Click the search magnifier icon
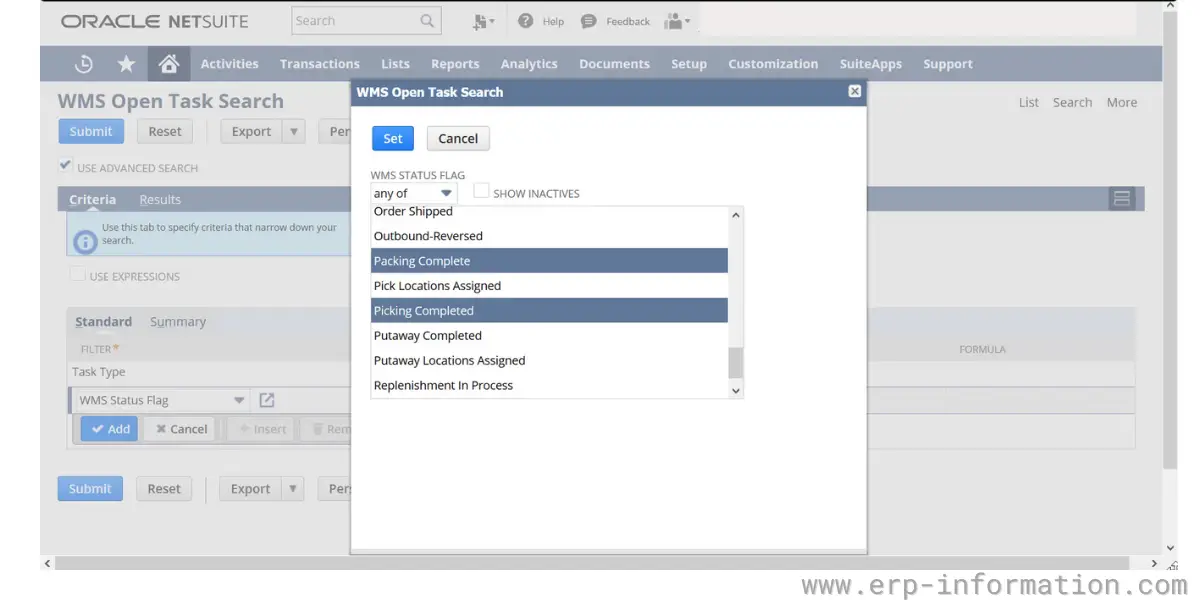1200x600 pixels. point(427,21)
